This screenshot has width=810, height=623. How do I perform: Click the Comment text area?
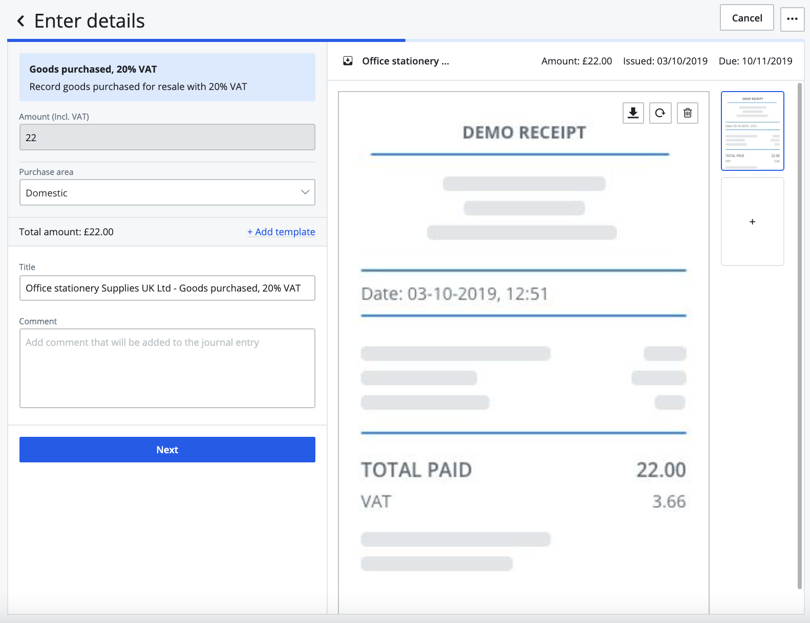[x=166, y=368]
